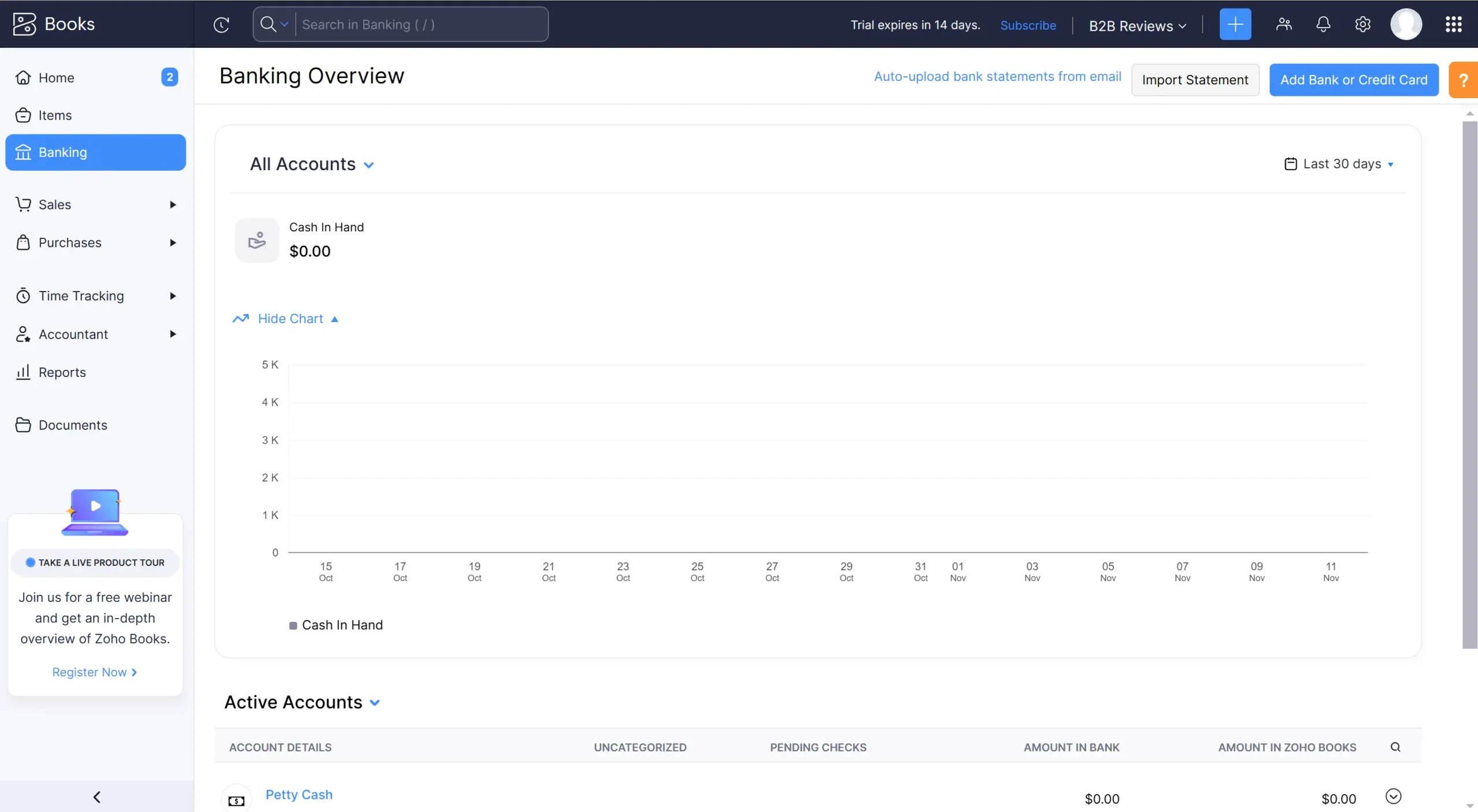Open the B2B Reviews organization menu
This screenshot has width=1478, height=812.
coord(1134,25)
